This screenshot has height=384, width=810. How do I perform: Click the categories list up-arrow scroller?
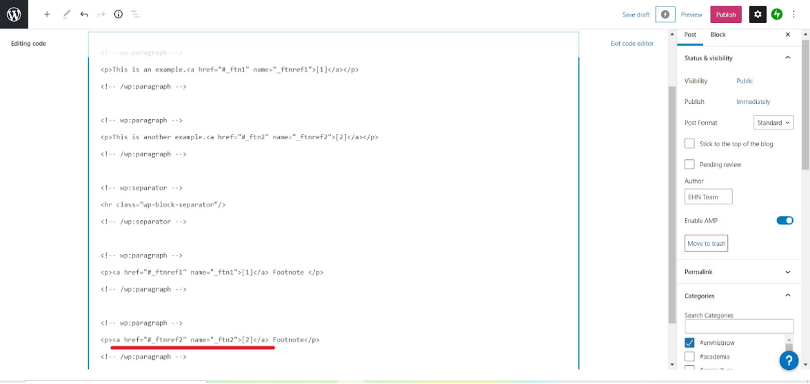[x=789, y=340]
